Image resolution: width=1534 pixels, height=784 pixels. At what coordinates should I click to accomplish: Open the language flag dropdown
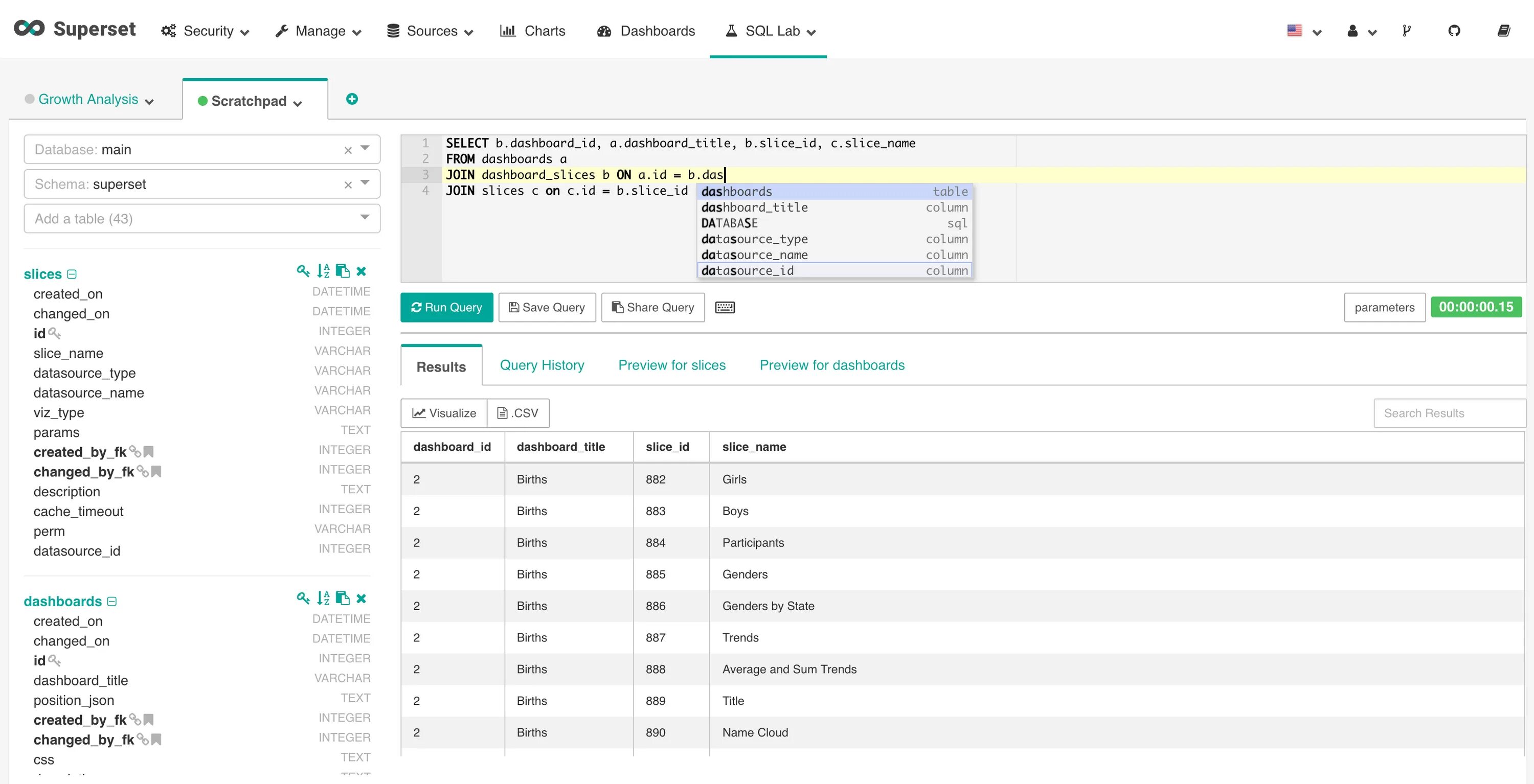click(1303, 31)
